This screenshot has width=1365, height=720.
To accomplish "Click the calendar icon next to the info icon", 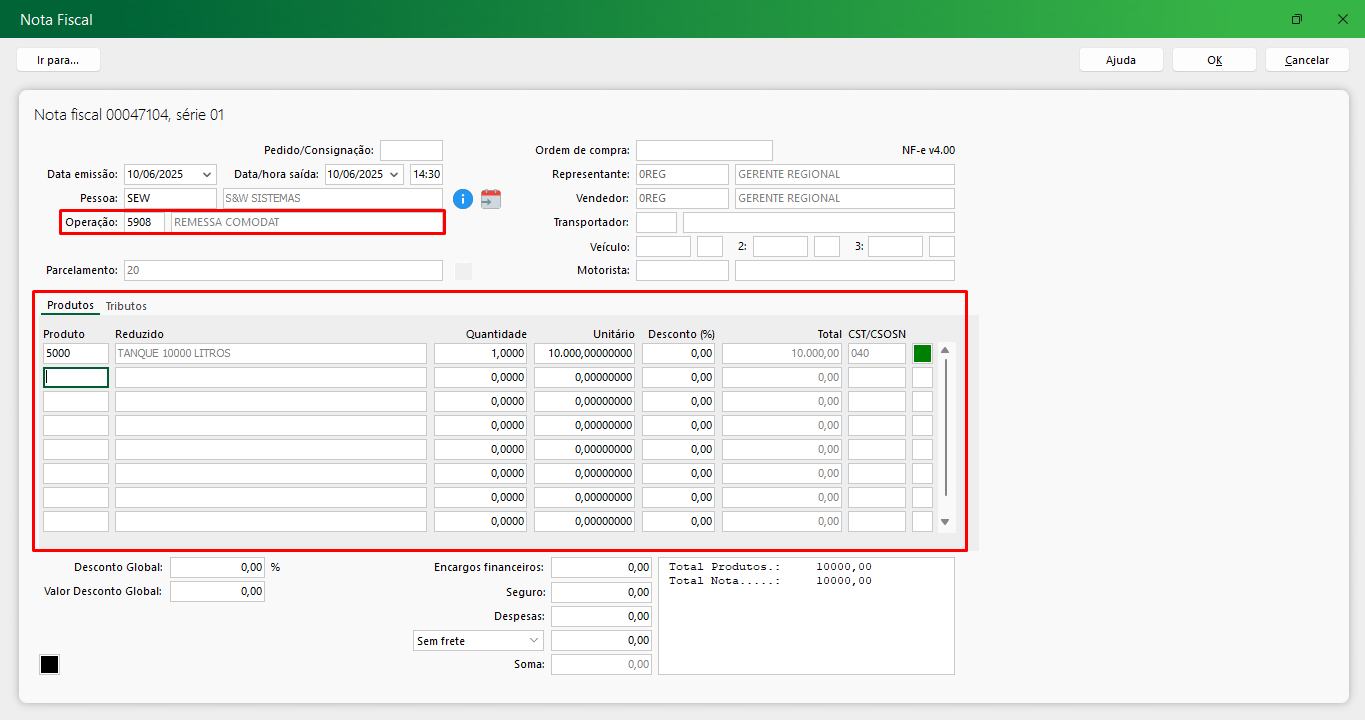I will [x=490, y=199].
